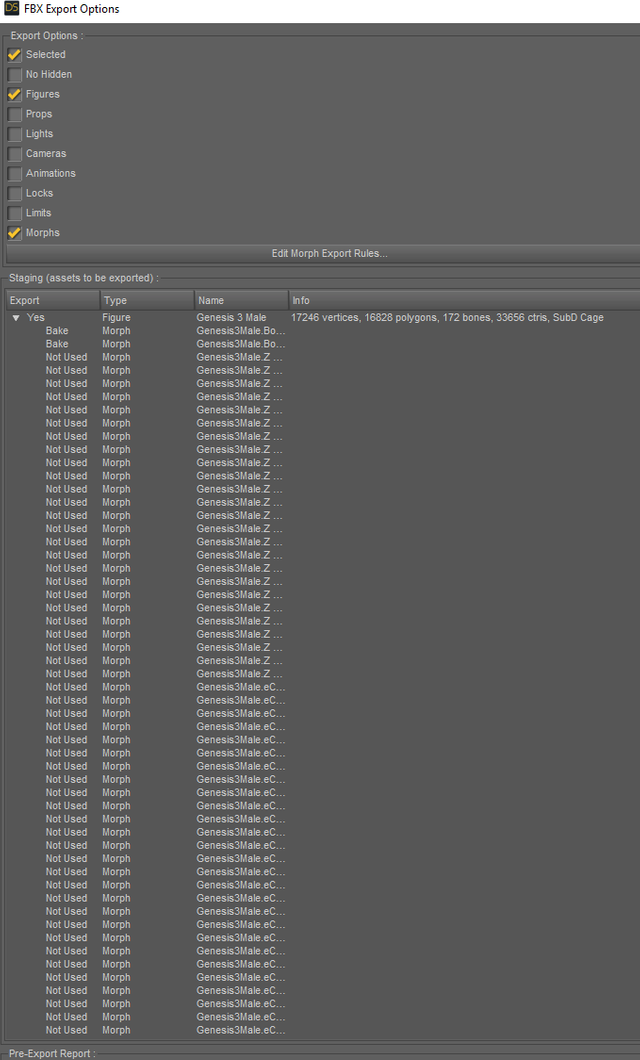Turn on Lights export option

click(x=15, y=134)
